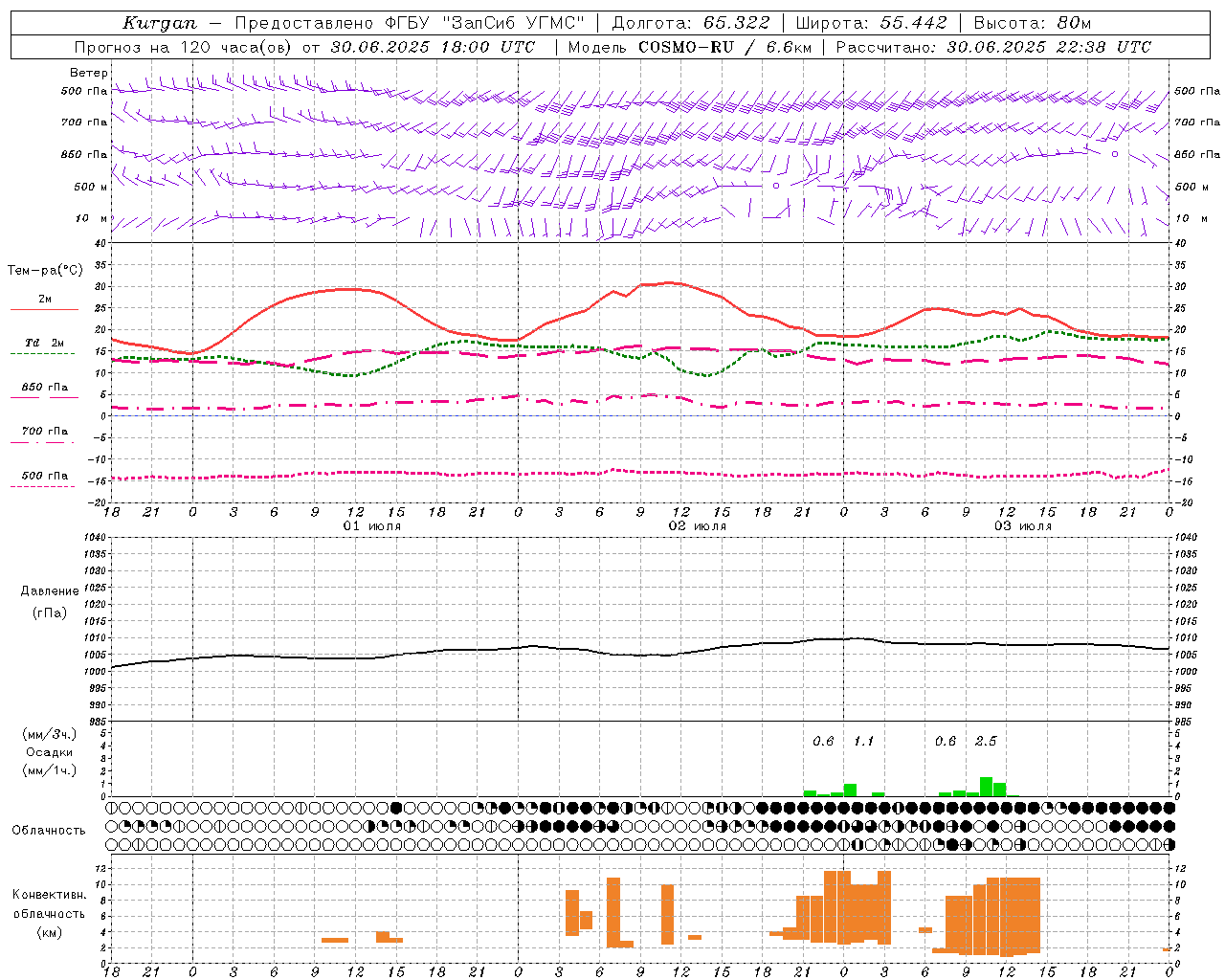
Task: Click '1040' on the left pressure axis
Action: click(94, 538)
